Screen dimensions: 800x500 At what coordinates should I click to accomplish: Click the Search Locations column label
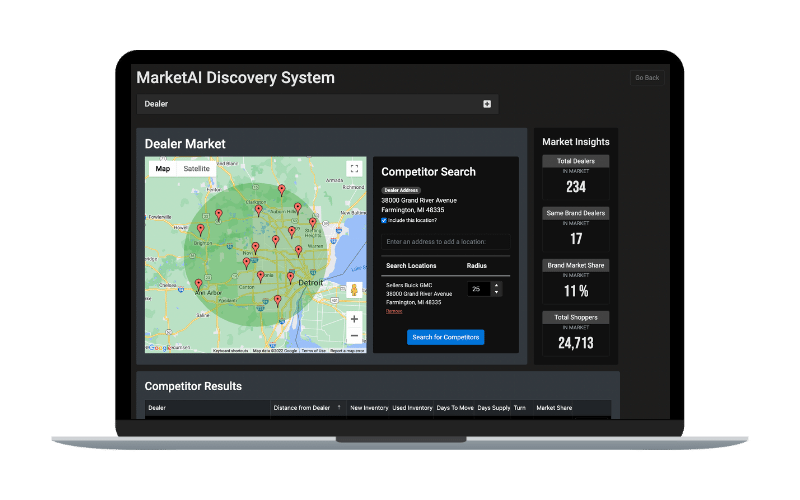pyautogui.click(x=411, y=266)
